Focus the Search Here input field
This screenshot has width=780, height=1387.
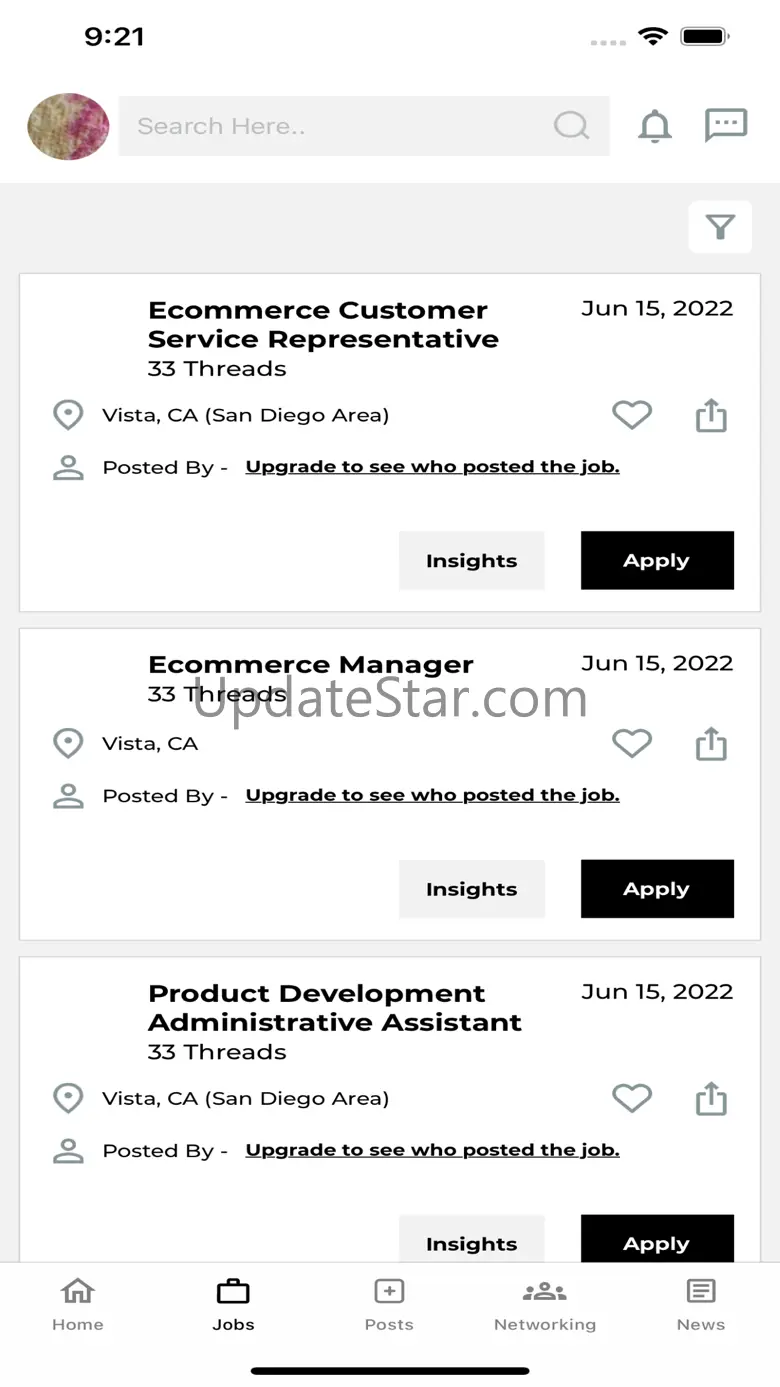[340, 126]
